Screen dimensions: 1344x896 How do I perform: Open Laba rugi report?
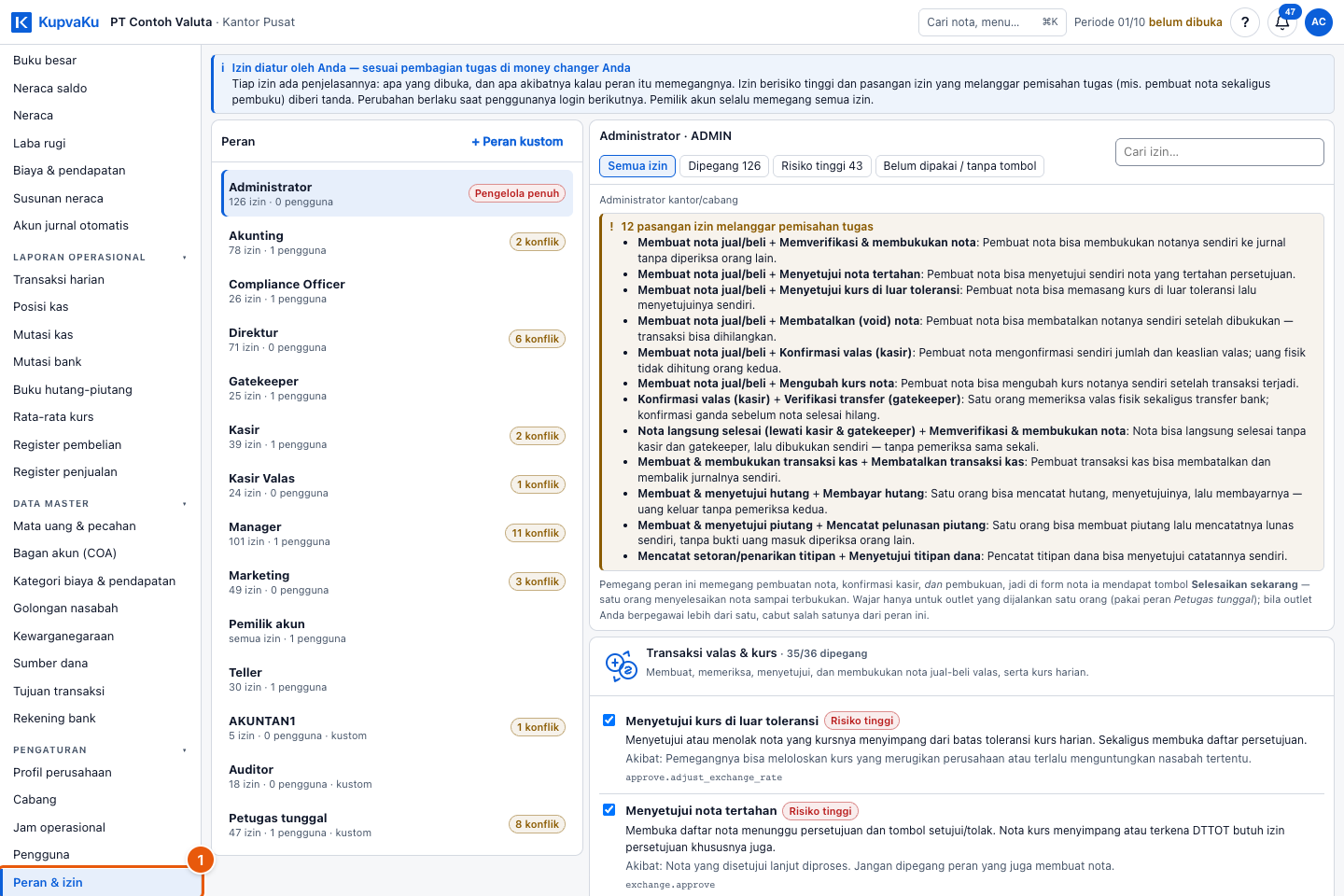[x=100, y=144]
